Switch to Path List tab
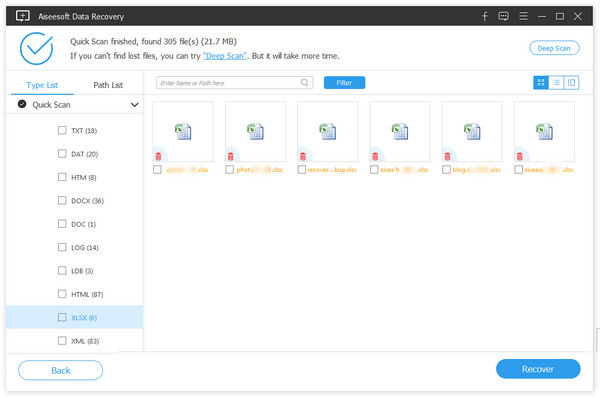600x398 pixels. tap(108, 85)
